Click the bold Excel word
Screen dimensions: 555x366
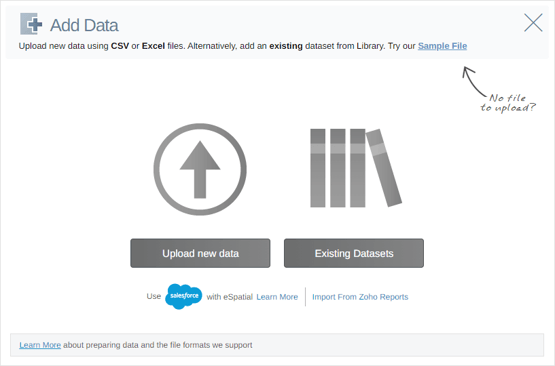pos(153,46)
